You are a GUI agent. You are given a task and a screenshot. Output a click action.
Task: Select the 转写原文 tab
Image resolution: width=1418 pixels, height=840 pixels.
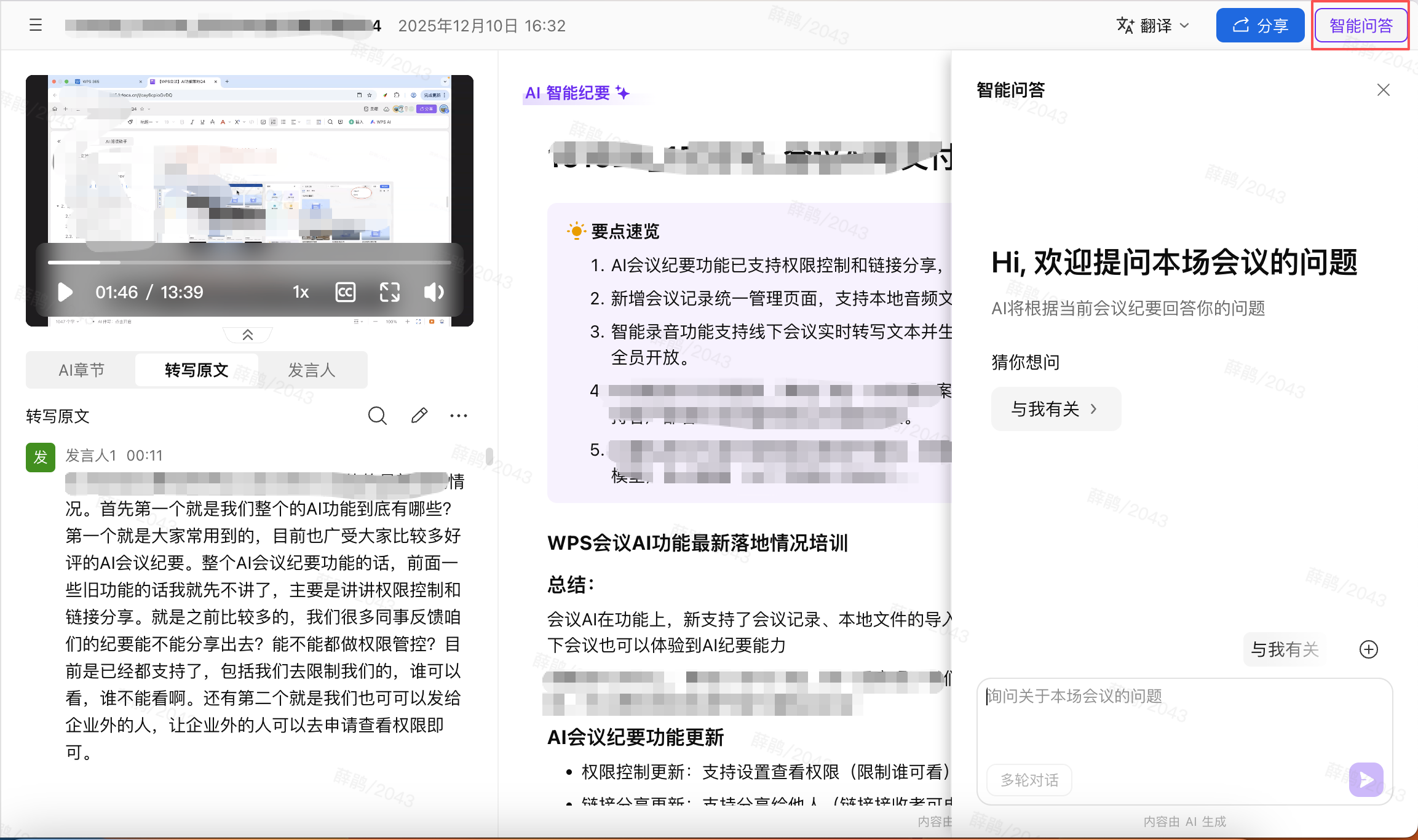point(197,370)
